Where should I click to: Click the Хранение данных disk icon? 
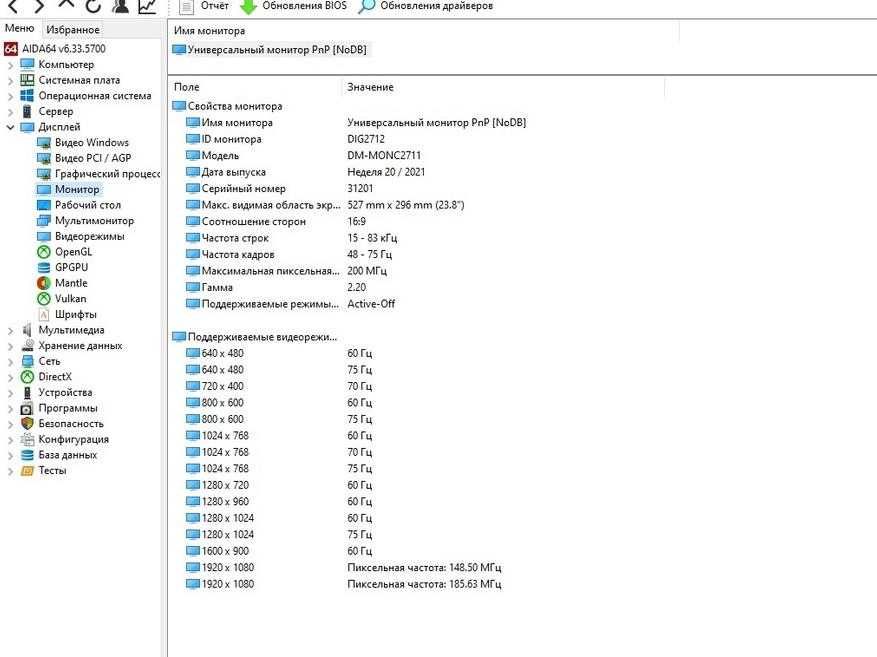[27, 346]
